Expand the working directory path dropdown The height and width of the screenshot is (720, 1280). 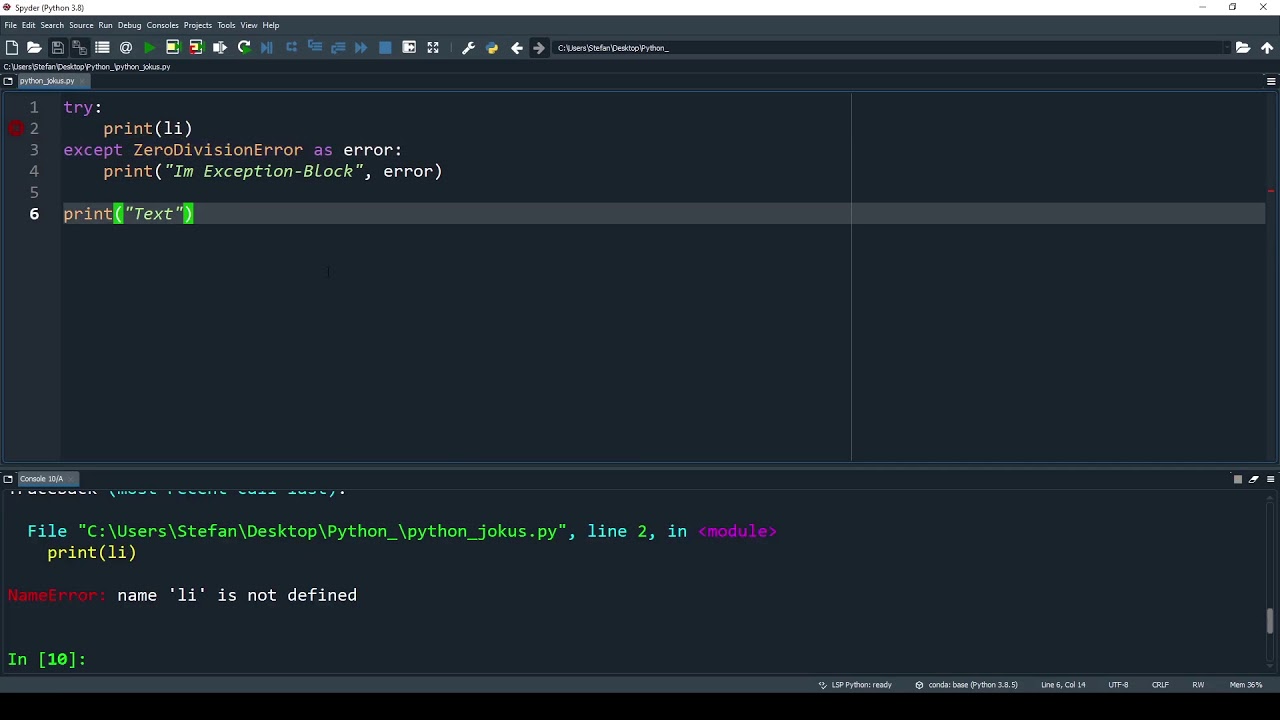[1227, 47]
